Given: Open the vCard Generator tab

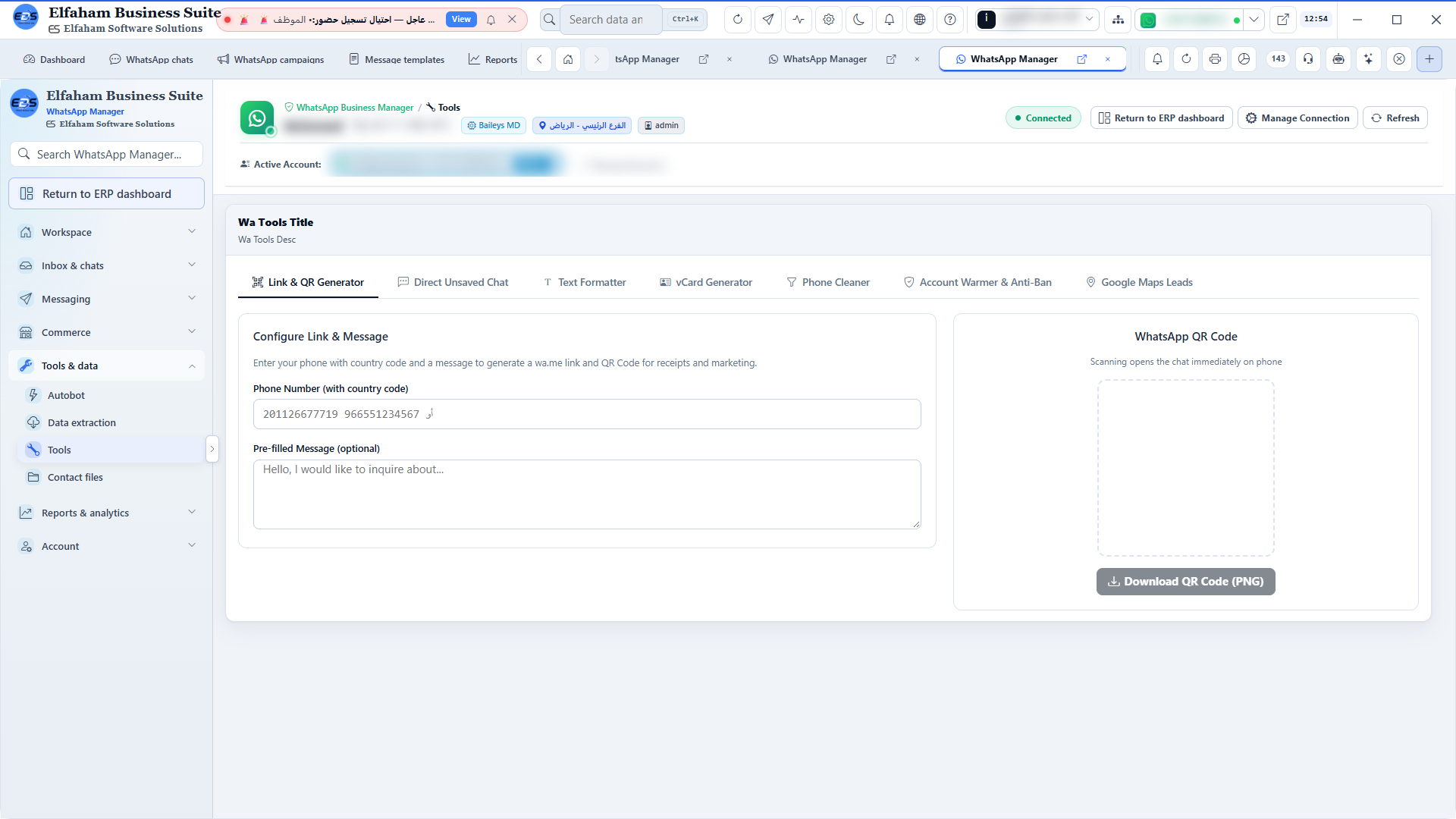Looking at the screenshot, I should (x=706, y=282).
